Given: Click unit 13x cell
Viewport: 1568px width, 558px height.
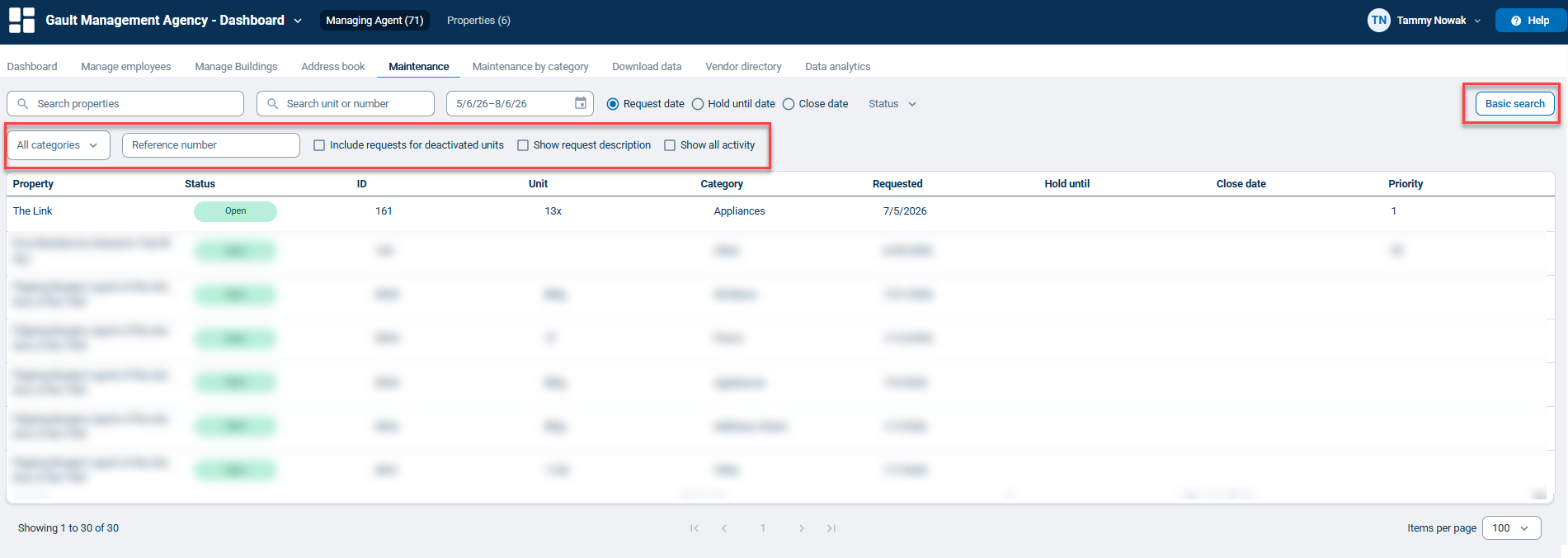Looking at the screenshot, I should coord(553,211).
